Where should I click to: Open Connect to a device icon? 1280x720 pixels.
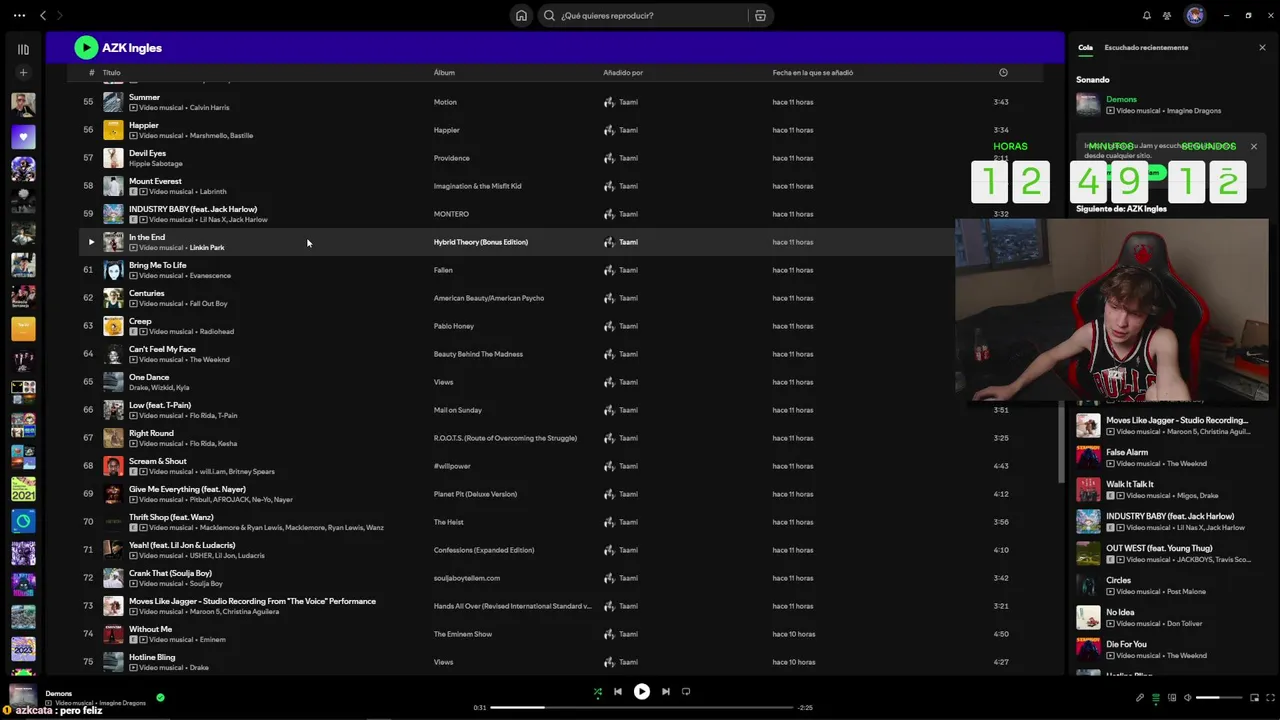coord(1172,697)
